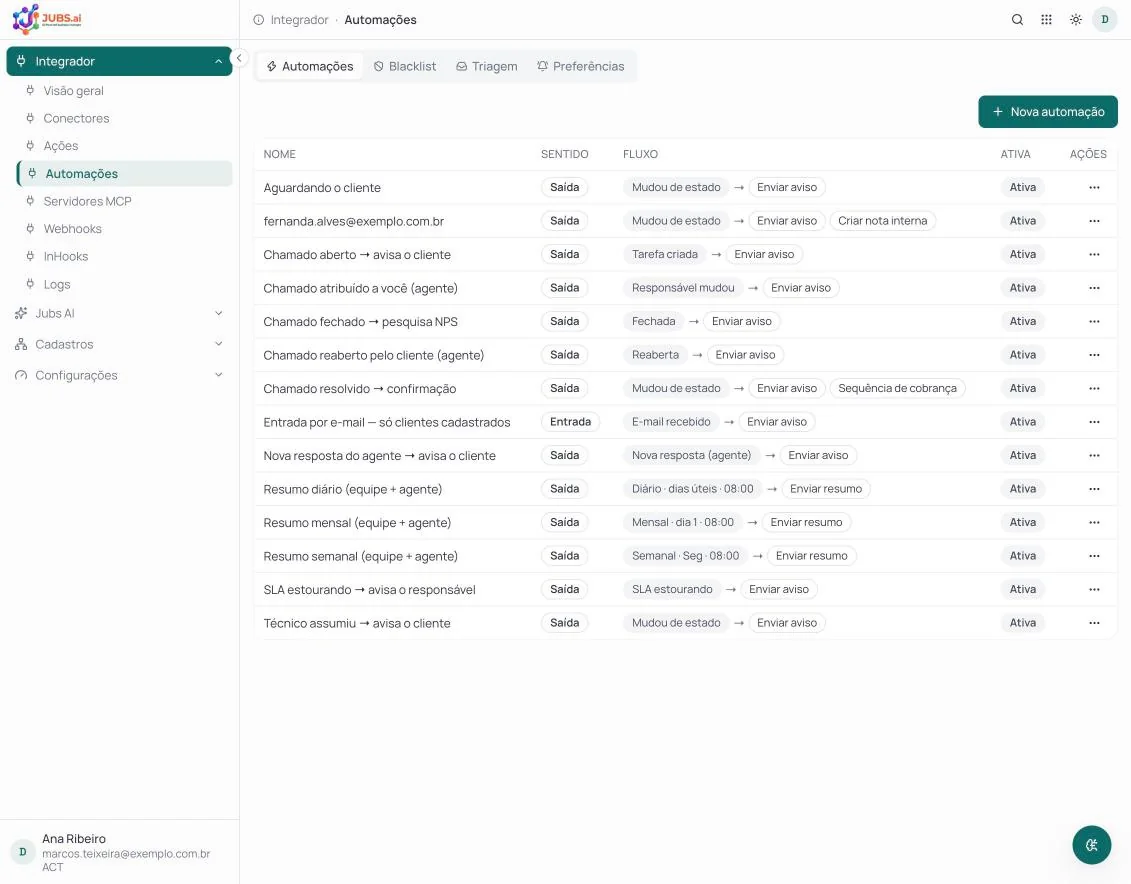Expand the Configurações sidebar section
The image size is (1131, 884).
119,376
